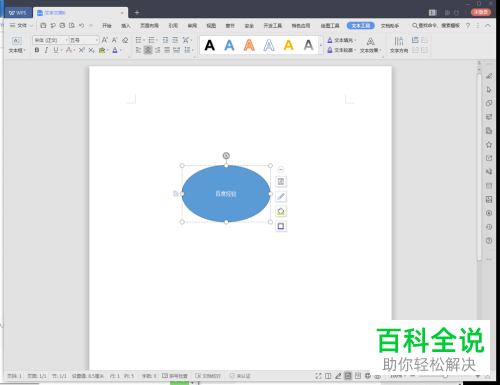Viewport: 500px width, 385px height.
Task: Click the star icon in right sidebar
Action: [x=489, y=144]
